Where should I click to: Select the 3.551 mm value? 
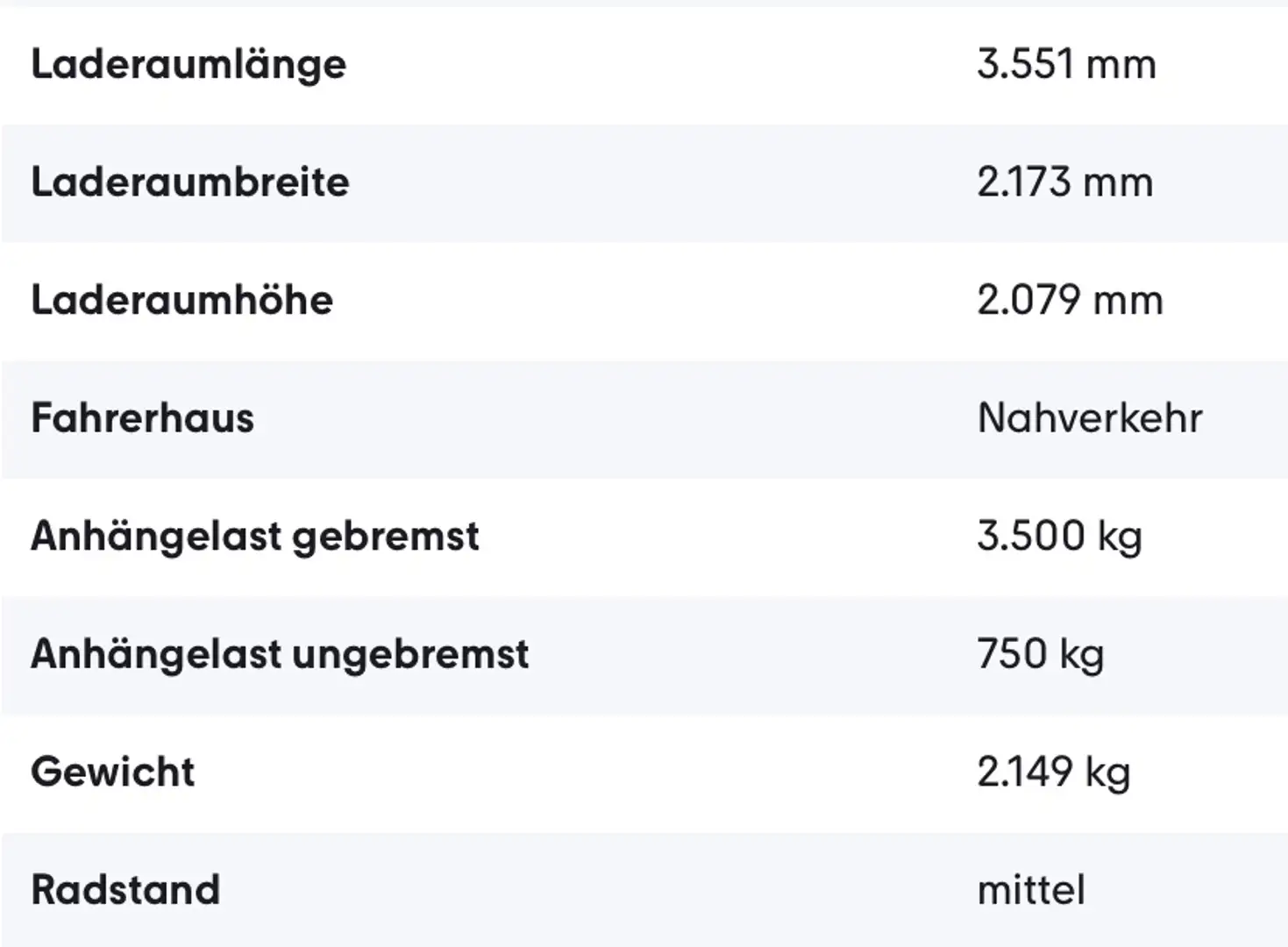pyautogui.click(x=1066, y=65)
